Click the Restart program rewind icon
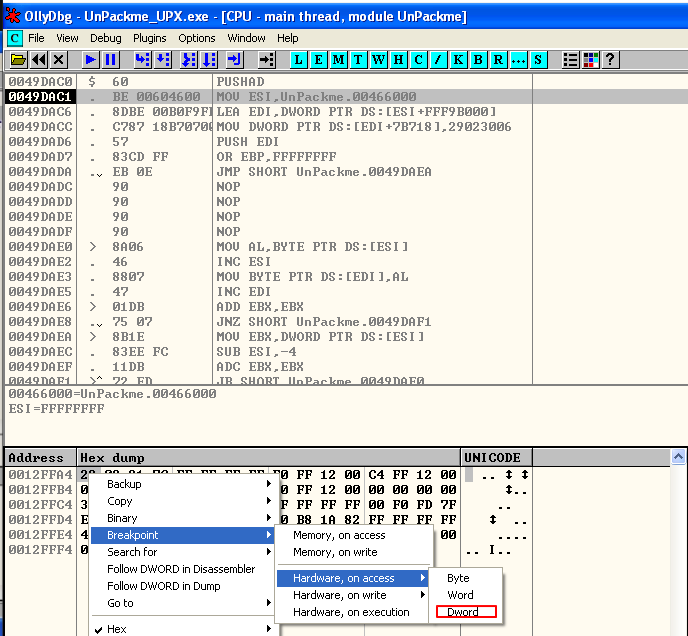Image resolution: width=688 pixels, height=636 pixels. click(39, 60)
